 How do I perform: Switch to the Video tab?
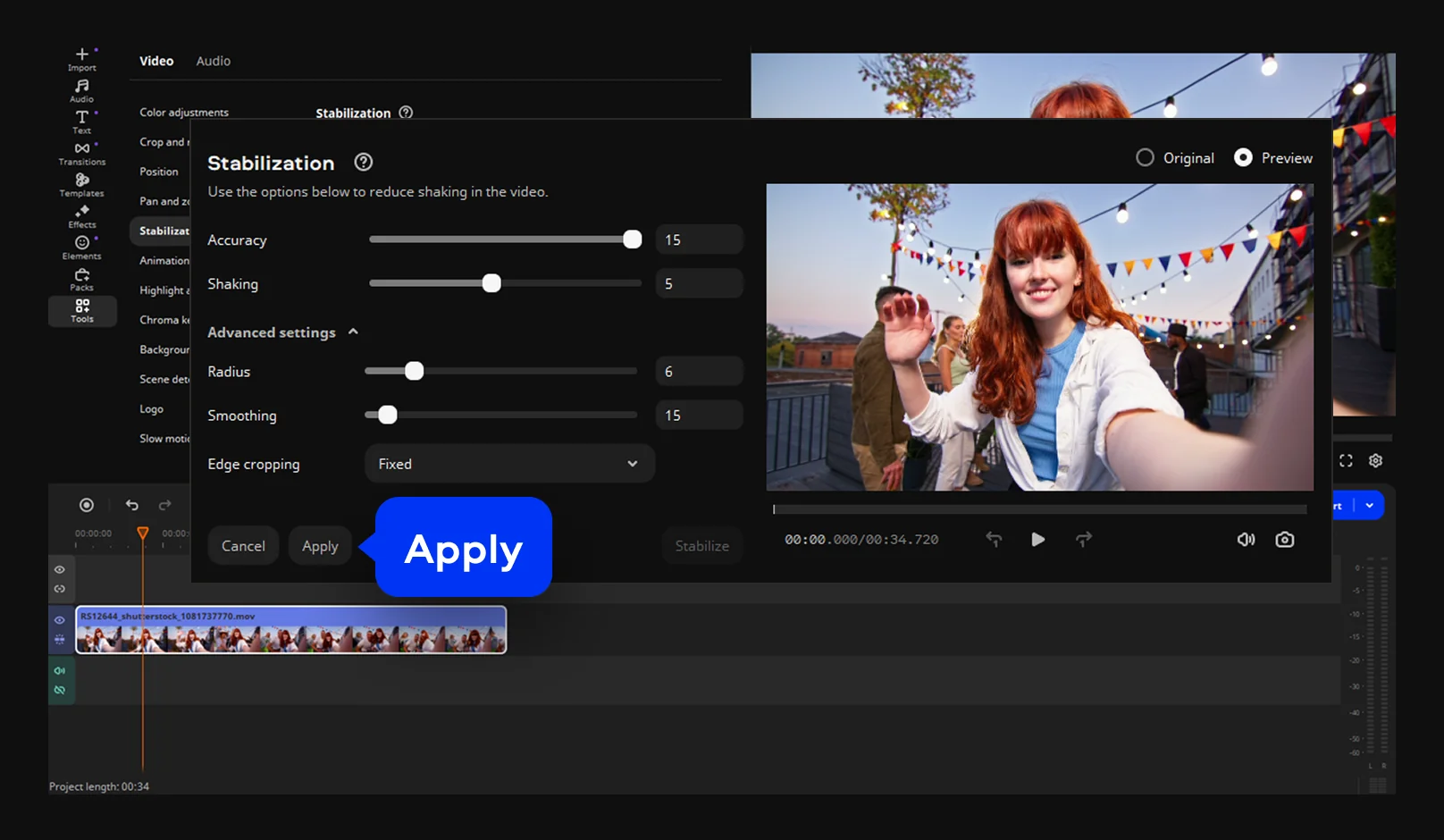[x=156, y=61]
